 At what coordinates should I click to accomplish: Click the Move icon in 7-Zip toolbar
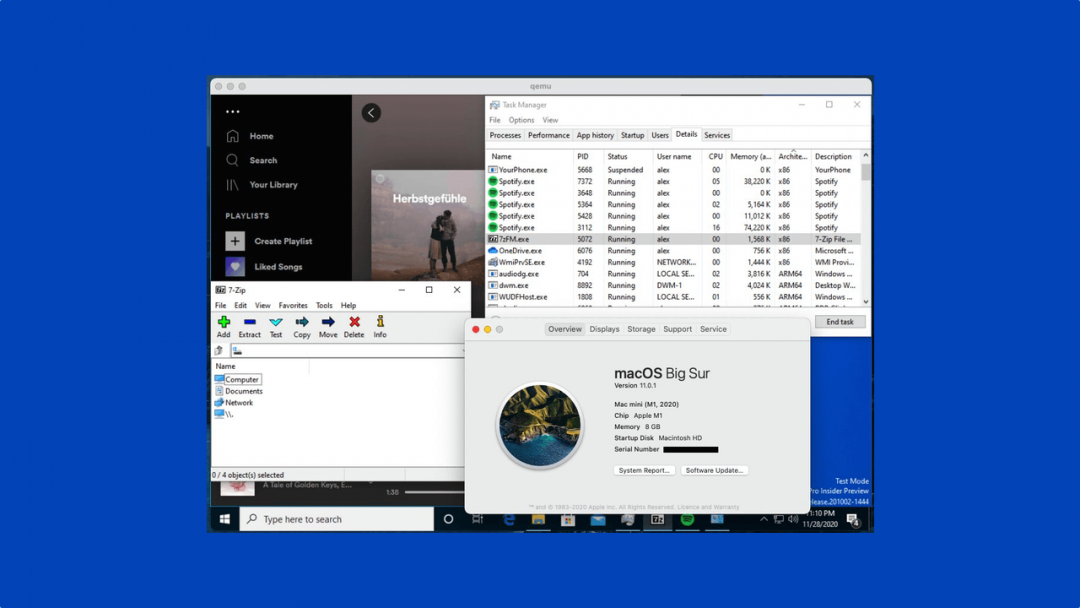click(328, 322)
